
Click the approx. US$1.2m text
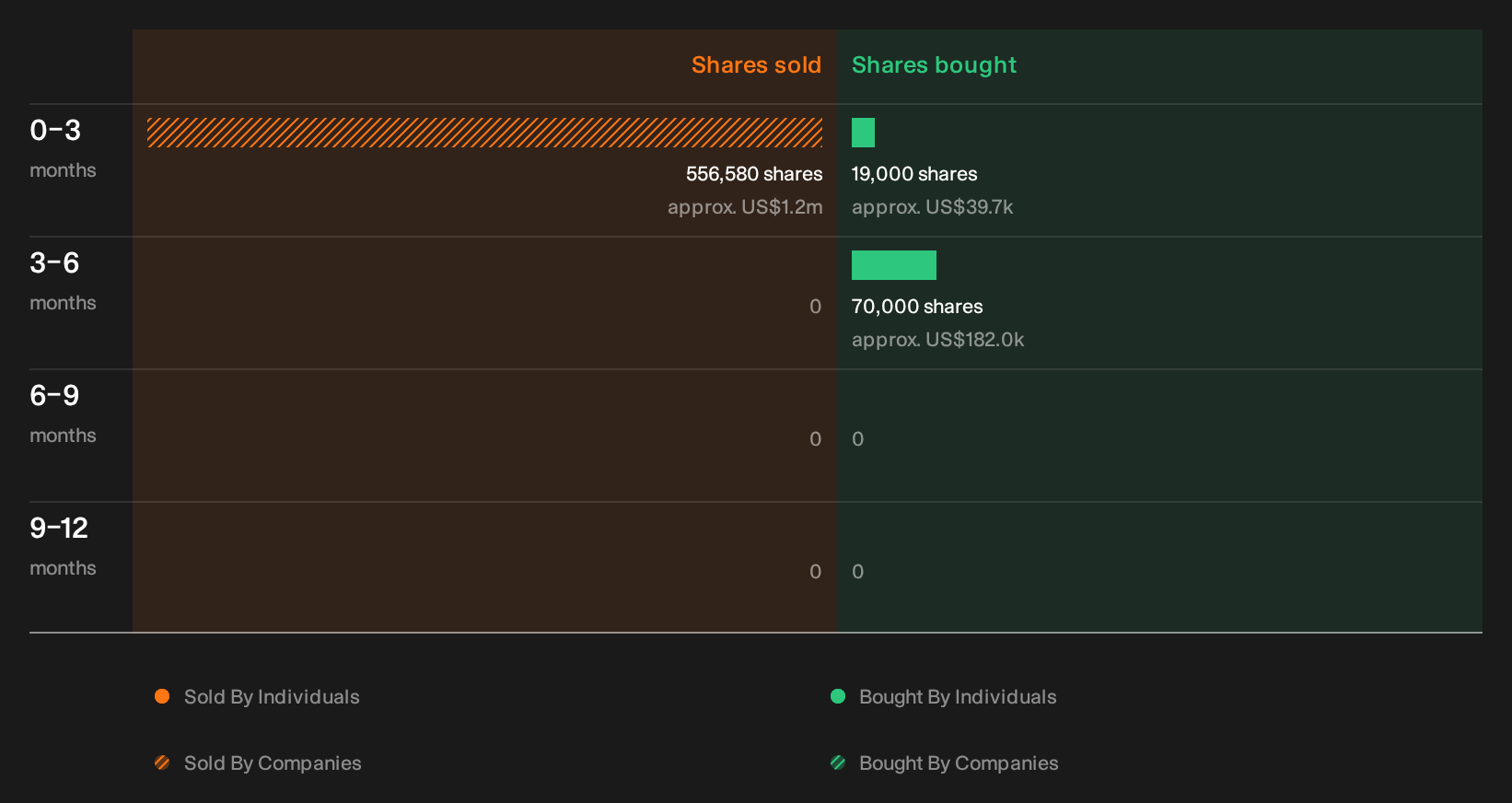point(745,207)
